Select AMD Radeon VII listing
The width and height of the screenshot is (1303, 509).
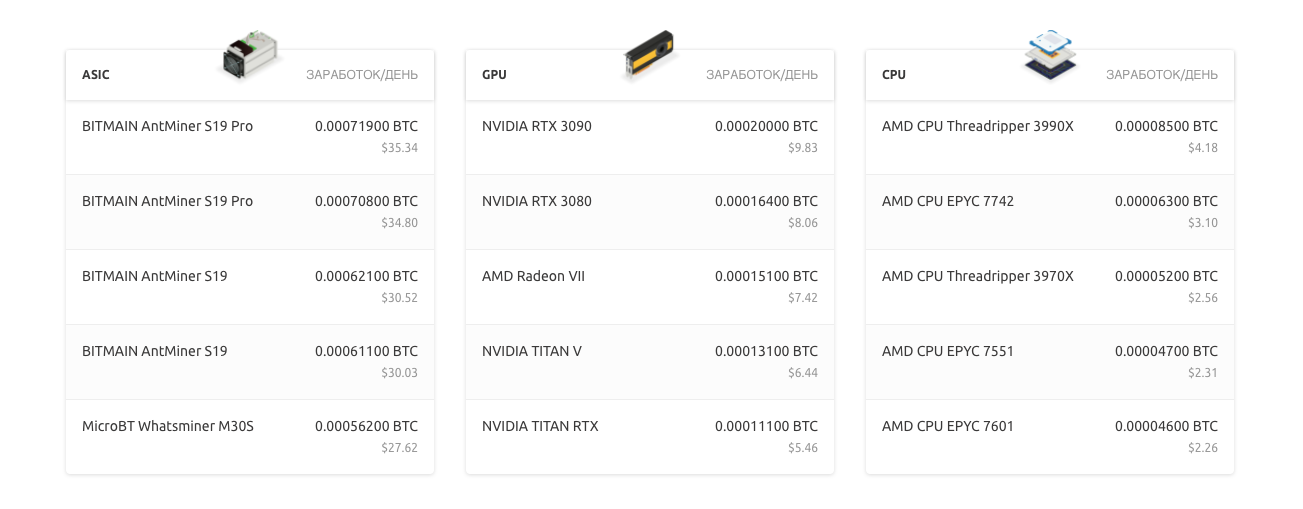coord(533,277)
